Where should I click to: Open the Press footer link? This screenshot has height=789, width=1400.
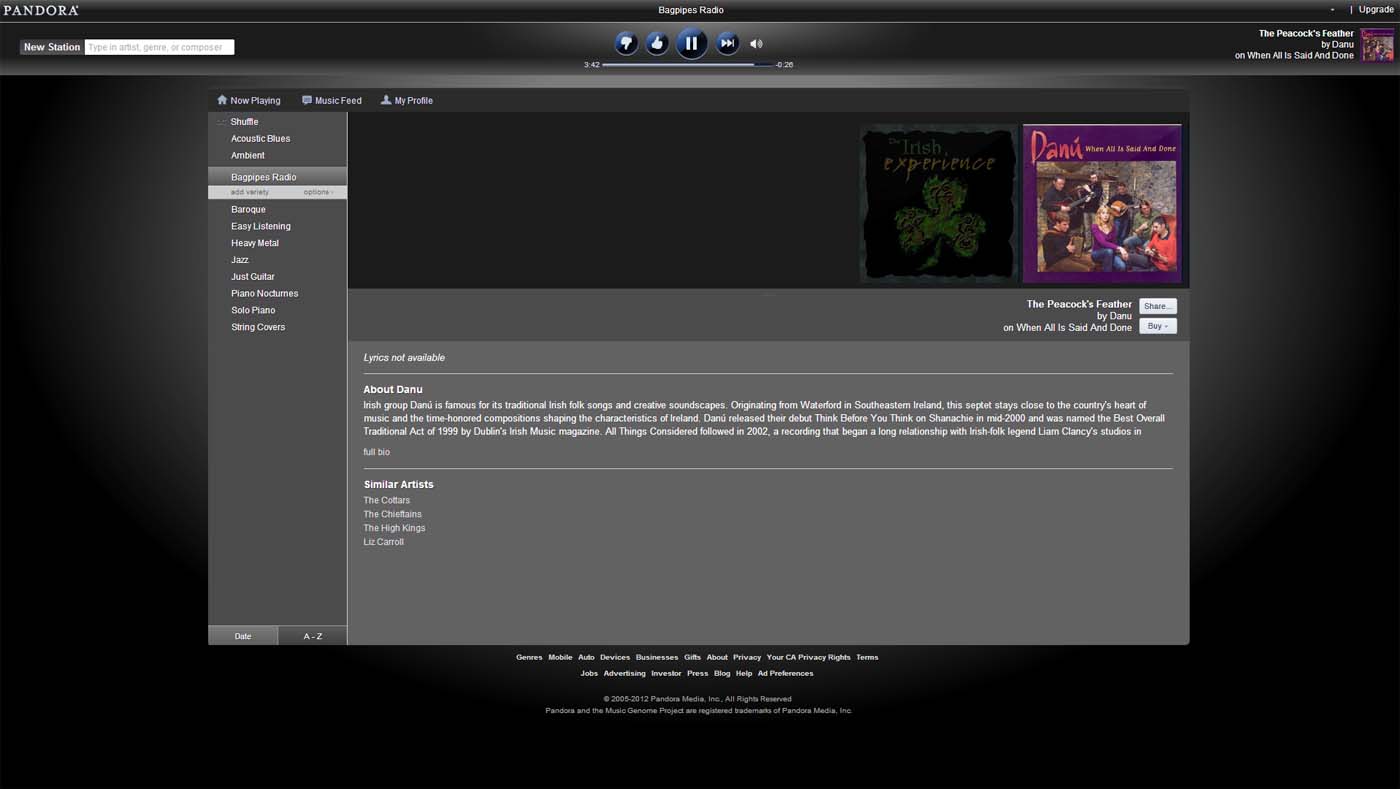click(x=697, y=674)
